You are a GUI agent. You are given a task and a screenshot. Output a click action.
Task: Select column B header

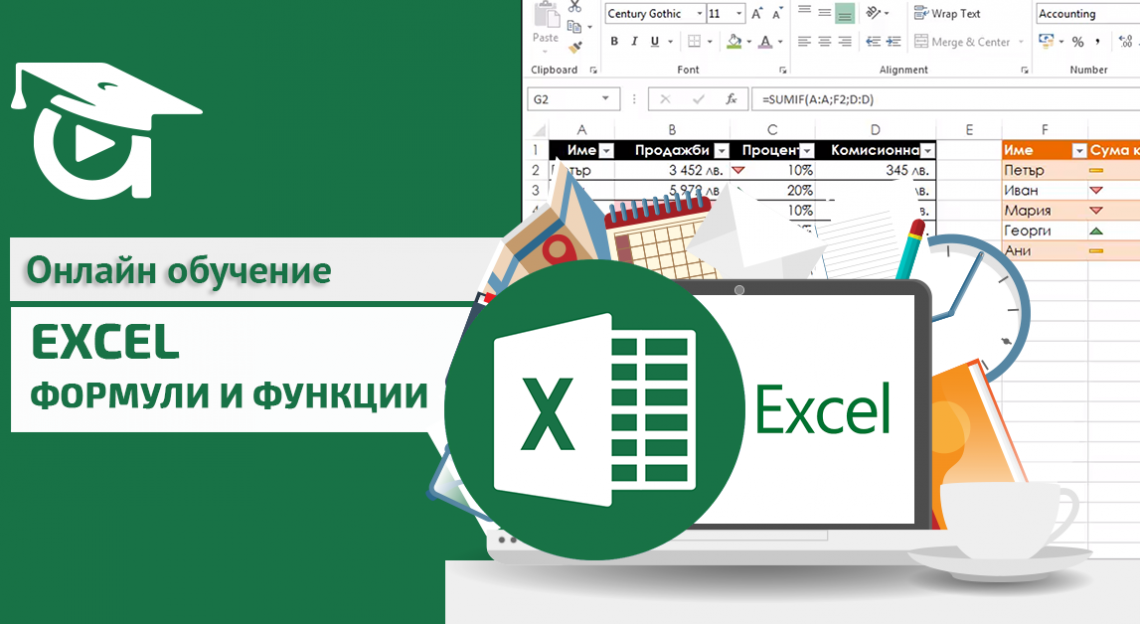[x=672, y=129]
